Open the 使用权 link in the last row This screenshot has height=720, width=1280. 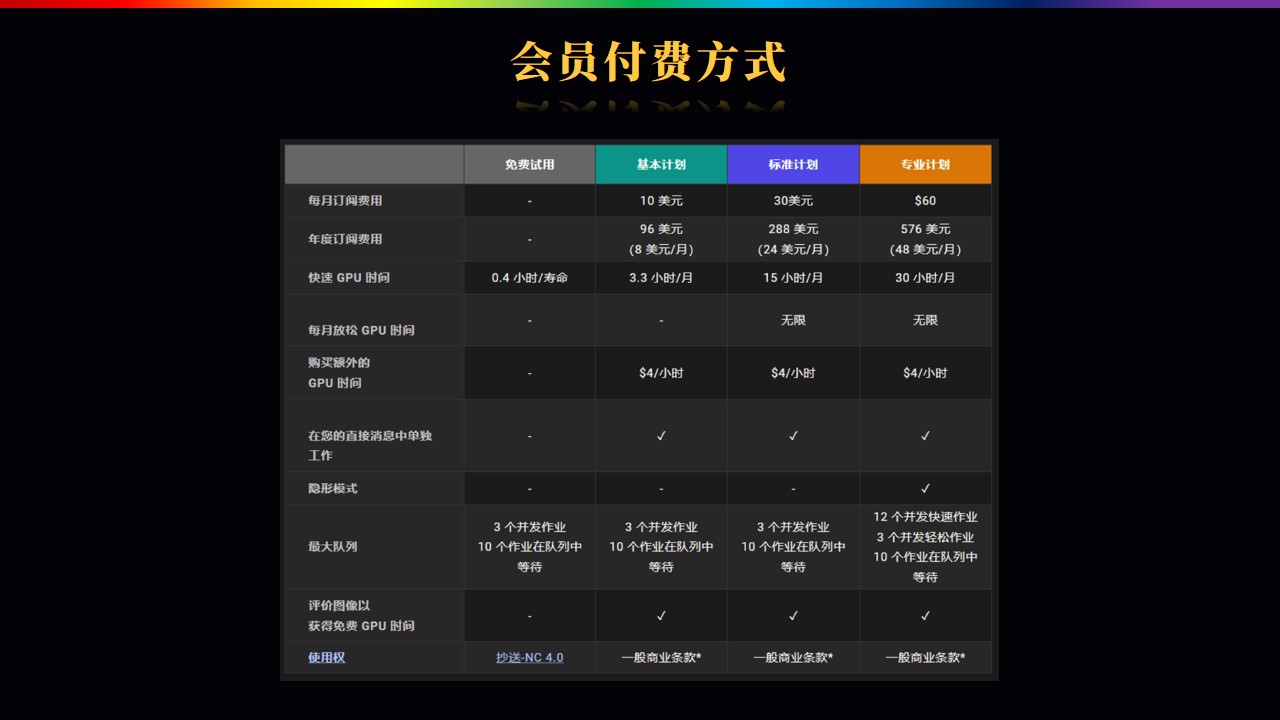[x=326, y=657]
